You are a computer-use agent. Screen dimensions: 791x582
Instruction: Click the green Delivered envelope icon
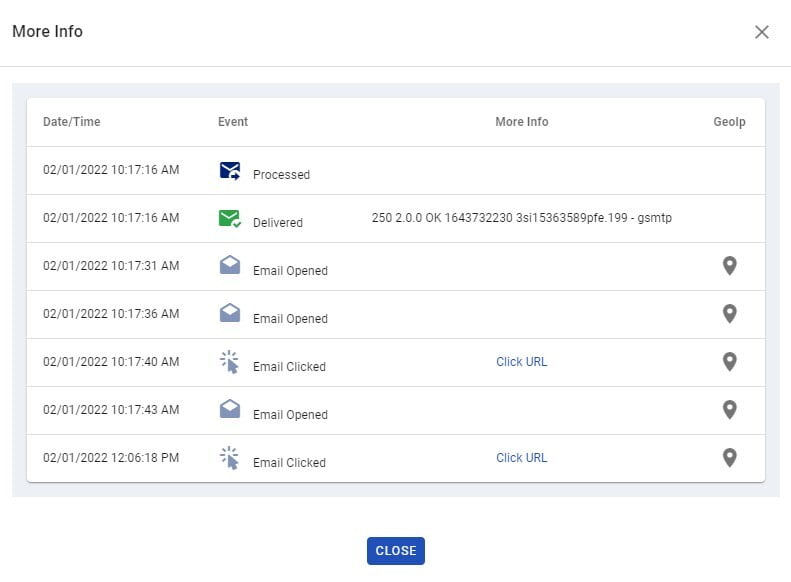coord(230,219)
